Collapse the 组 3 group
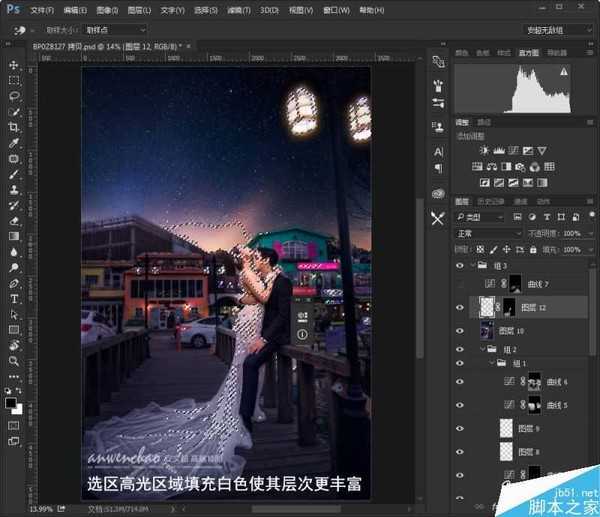 click(473, 265)
